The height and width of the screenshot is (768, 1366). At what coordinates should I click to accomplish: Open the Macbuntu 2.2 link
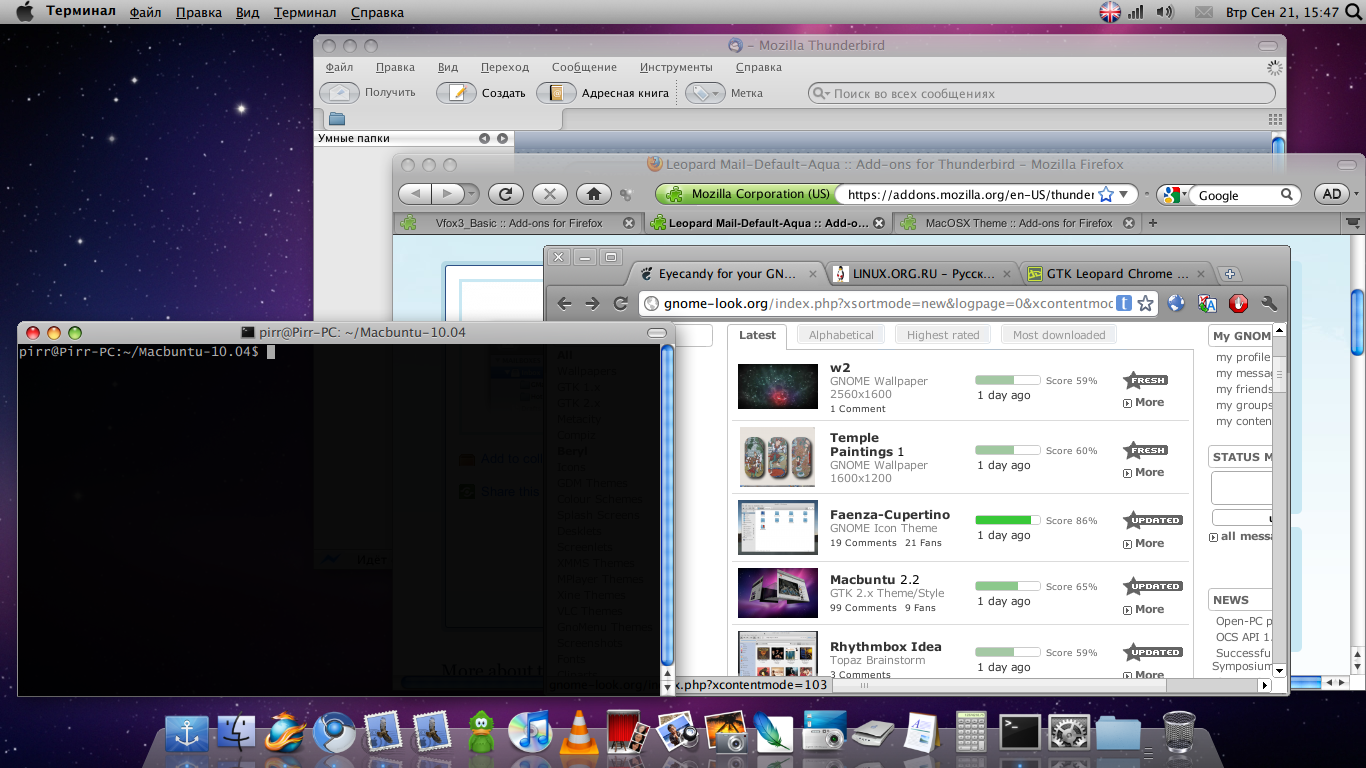tap(874, 579)
